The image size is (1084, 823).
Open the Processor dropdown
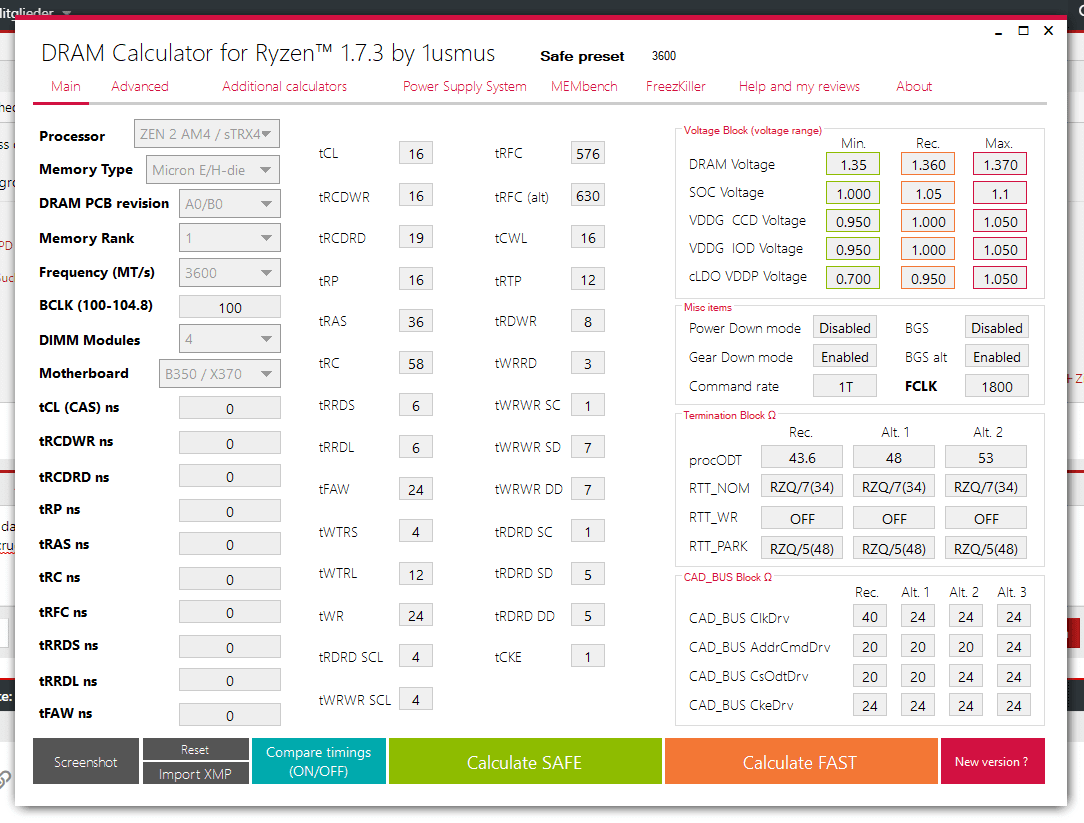tap(207, 134)
